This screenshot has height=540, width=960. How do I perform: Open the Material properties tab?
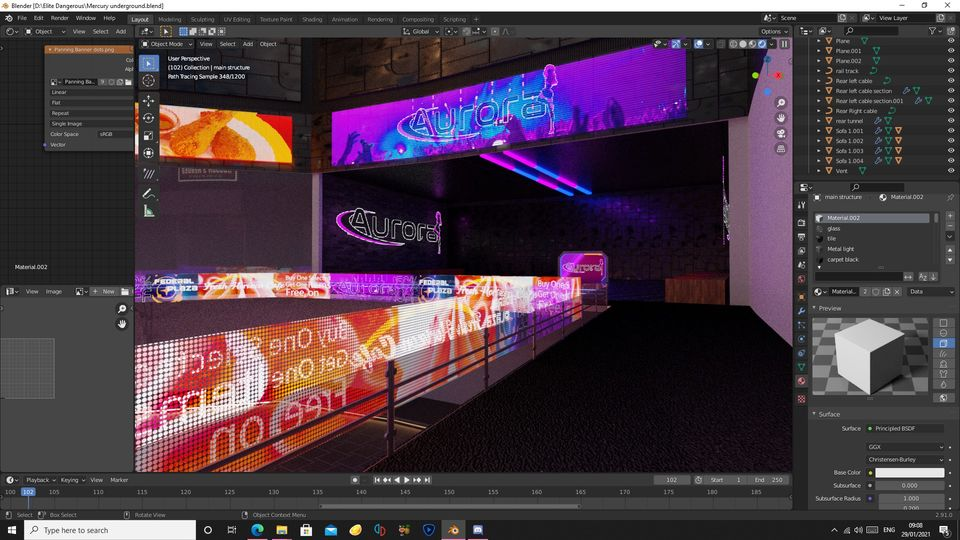pos(801,381)
